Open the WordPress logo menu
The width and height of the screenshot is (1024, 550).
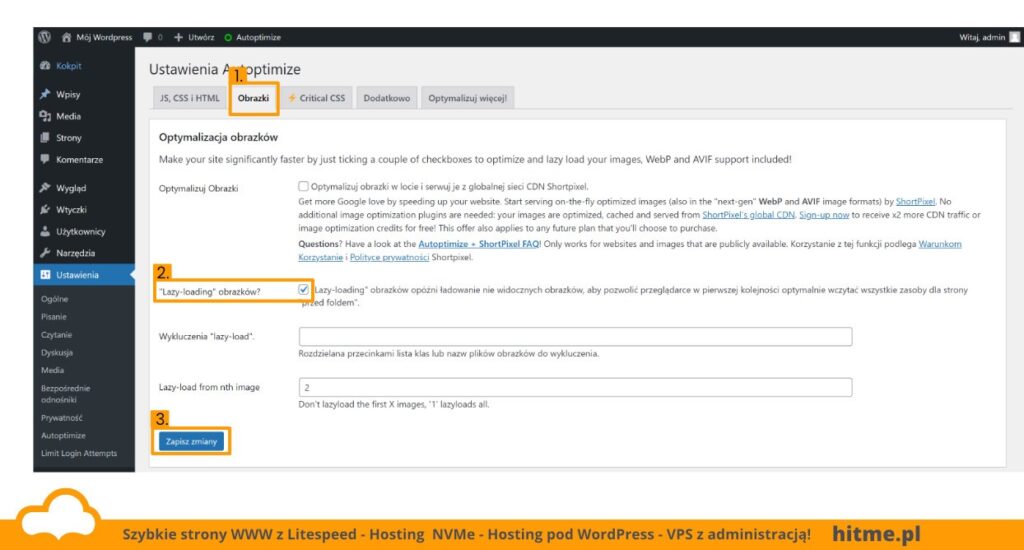tap(44, 37)
